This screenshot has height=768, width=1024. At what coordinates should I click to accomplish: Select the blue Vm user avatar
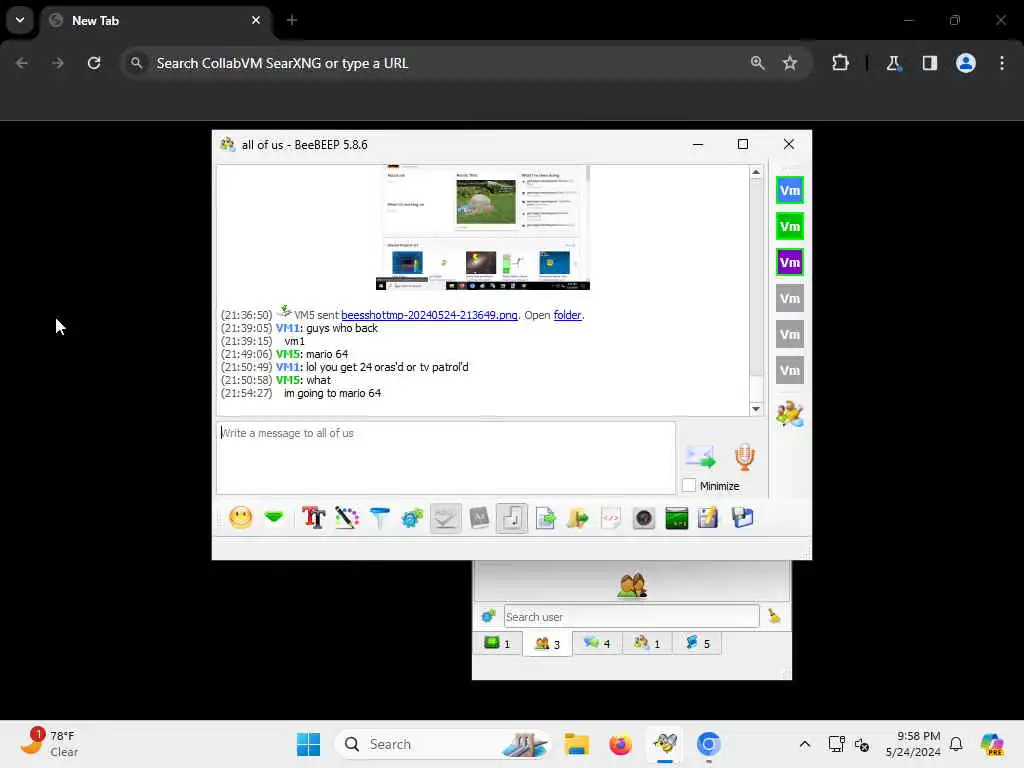coord(790,191)
